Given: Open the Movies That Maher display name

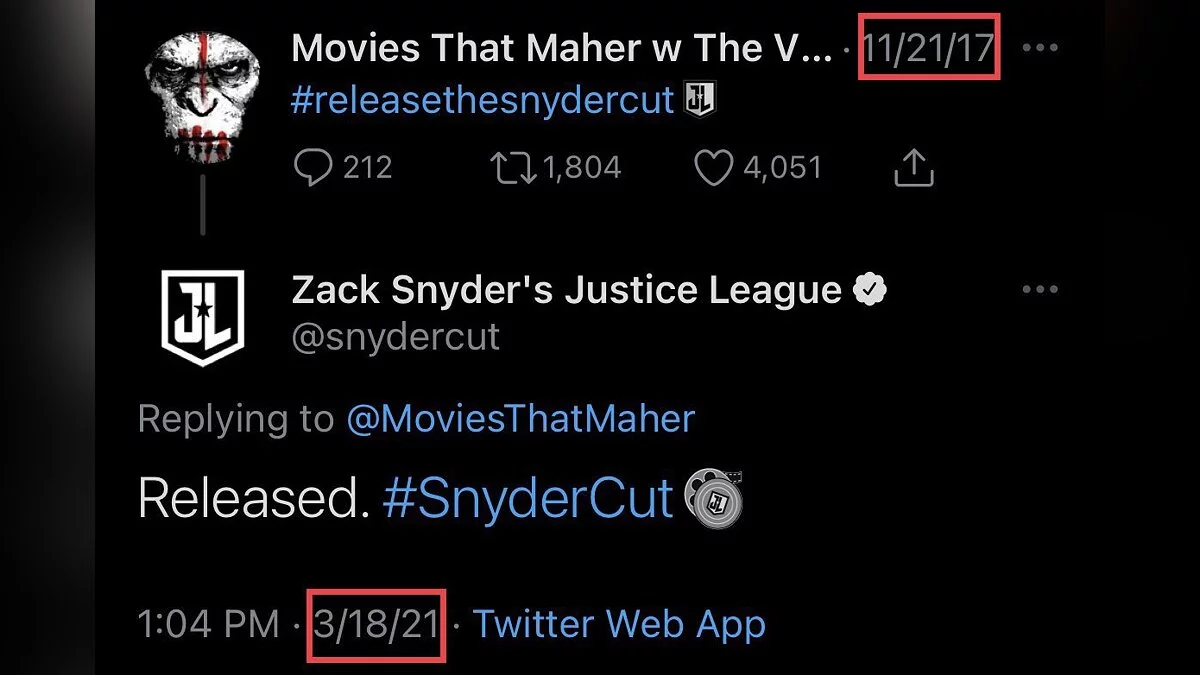Looking at the screenshot, I should pos(561,47).
